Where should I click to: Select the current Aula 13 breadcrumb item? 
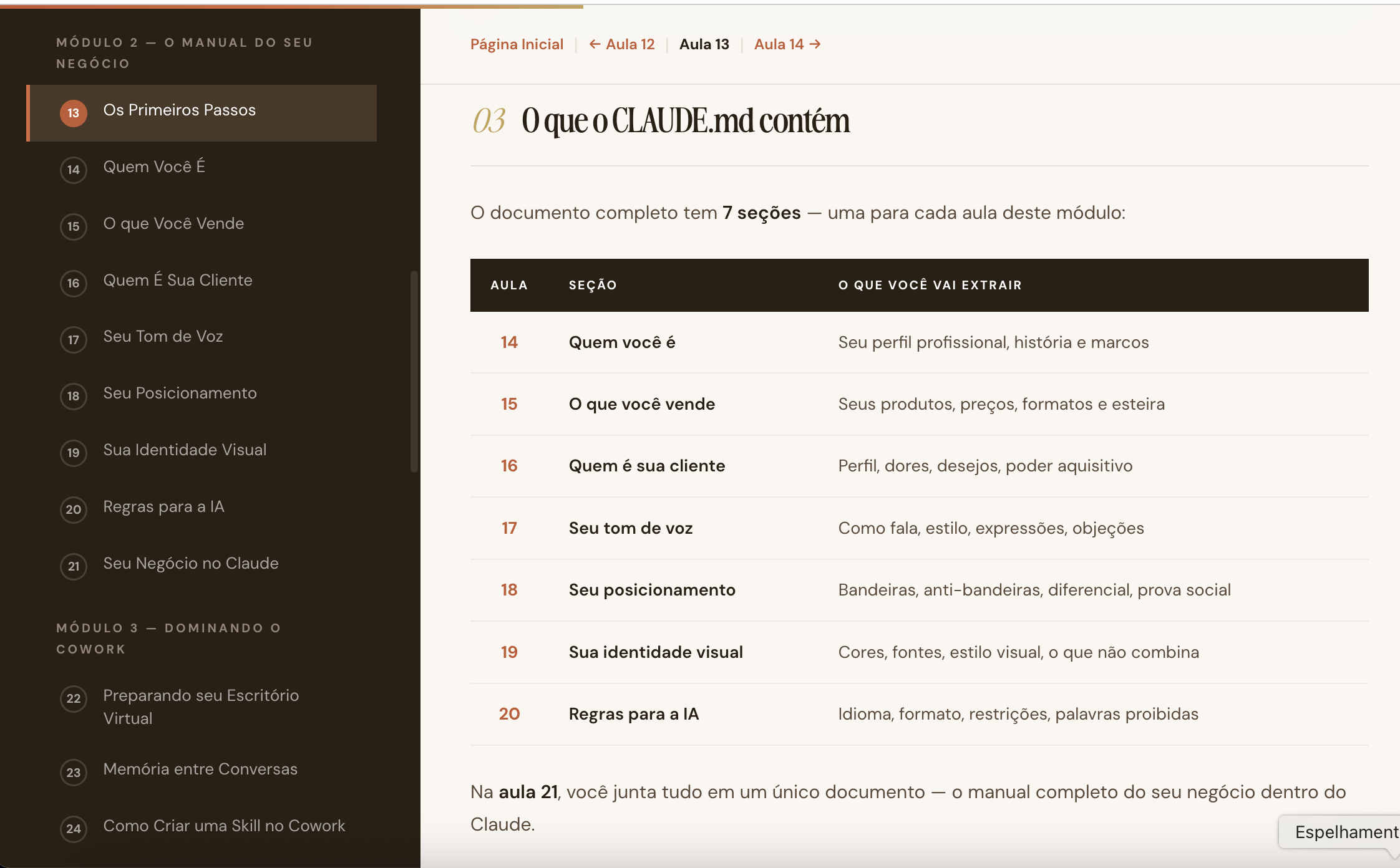[x=704, y=44]
